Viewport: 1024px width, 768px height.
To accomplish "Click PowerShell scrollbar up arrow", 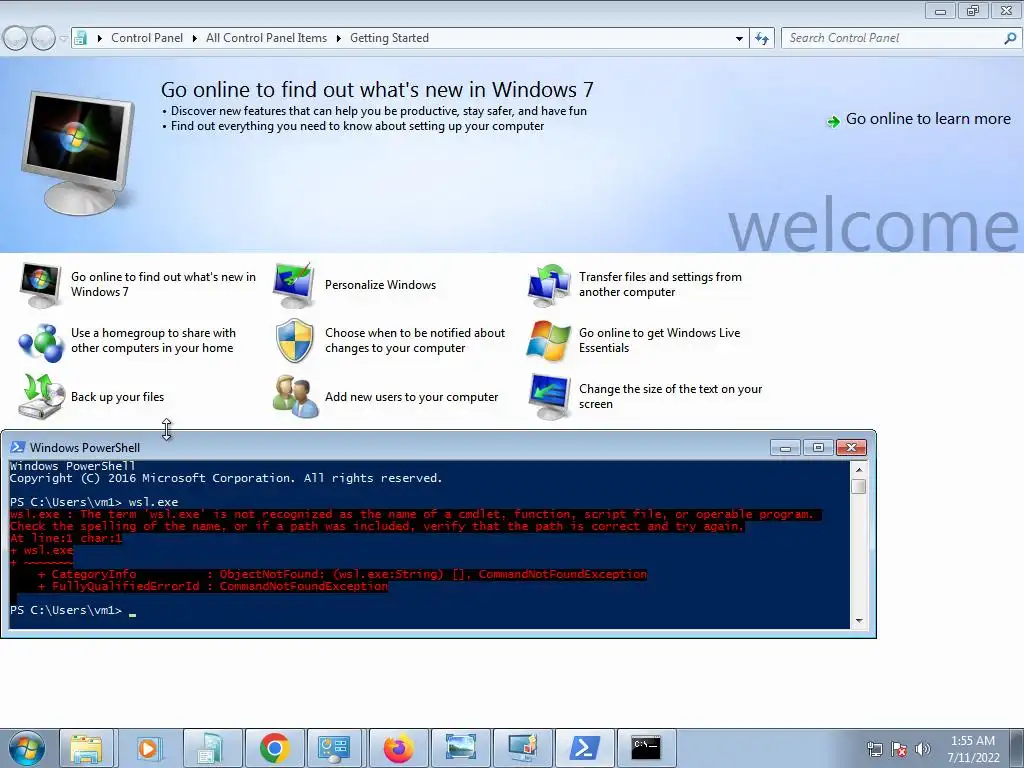I will [859, 470].
